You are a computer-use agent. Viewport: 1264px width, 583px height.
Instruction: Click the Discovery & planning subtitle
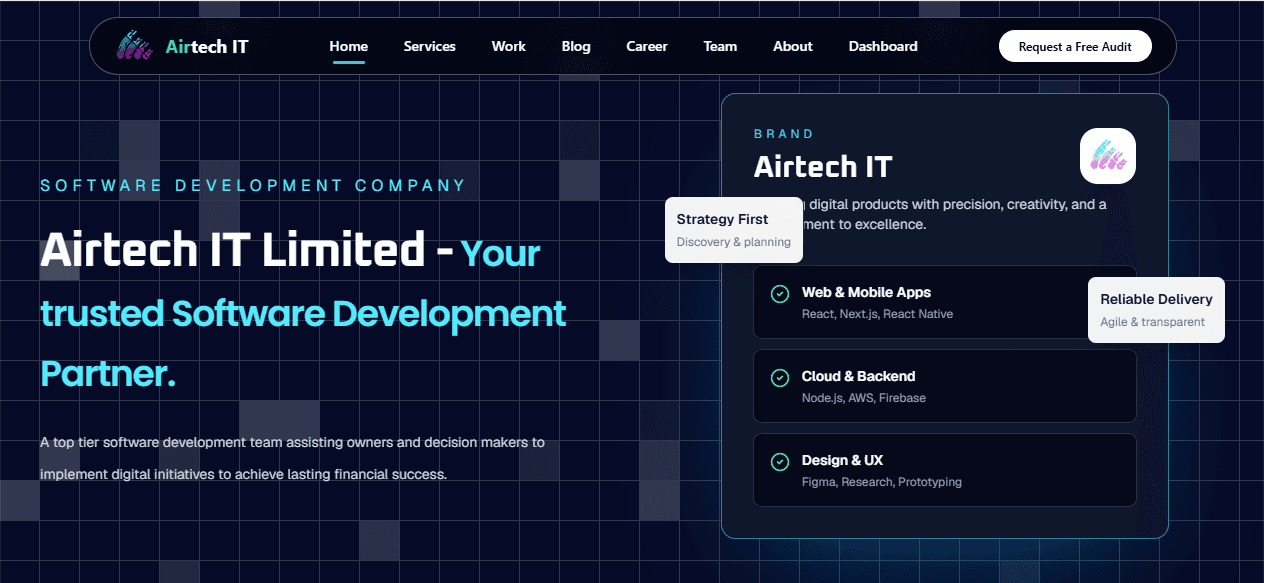point(734,242)
